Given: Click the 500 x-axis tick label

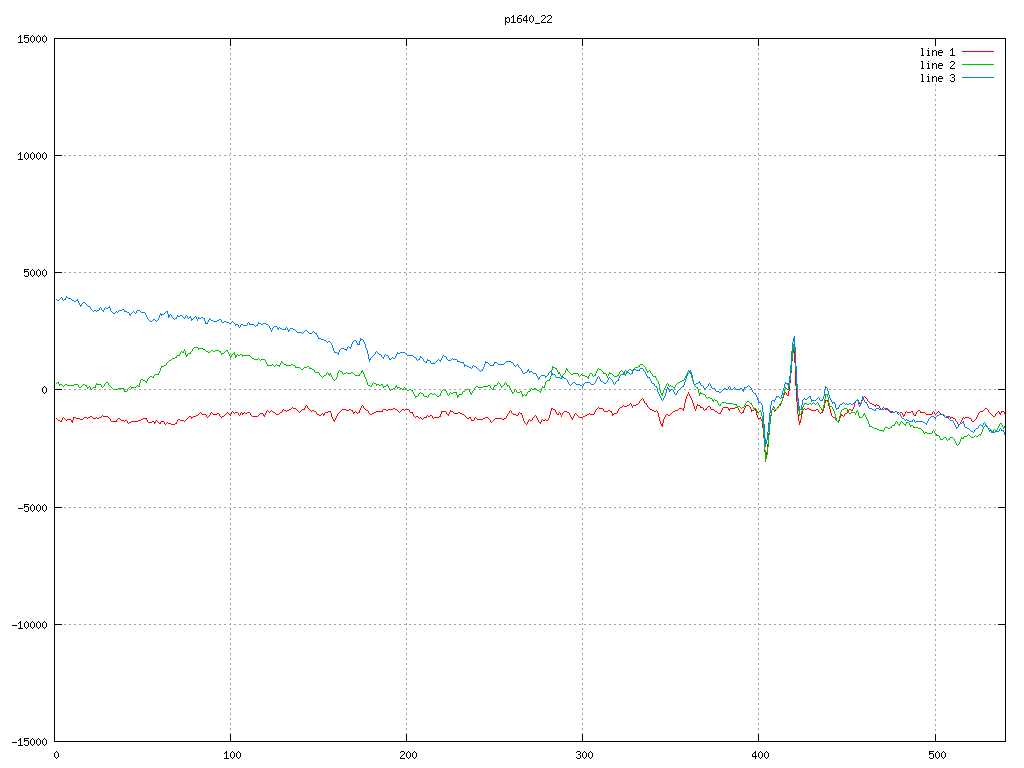Looking at the screenshot, I should [934, 755].
